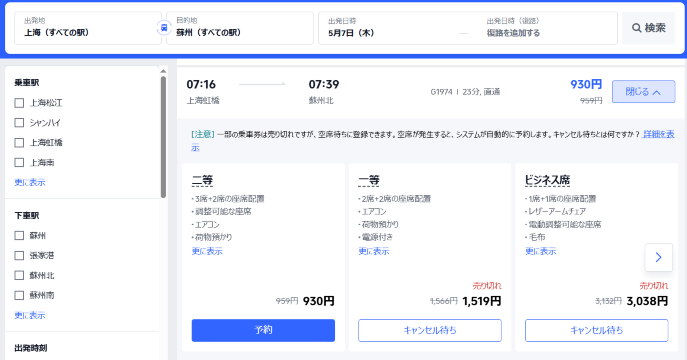Click the departure time 07:16

[x=201, y=84]
